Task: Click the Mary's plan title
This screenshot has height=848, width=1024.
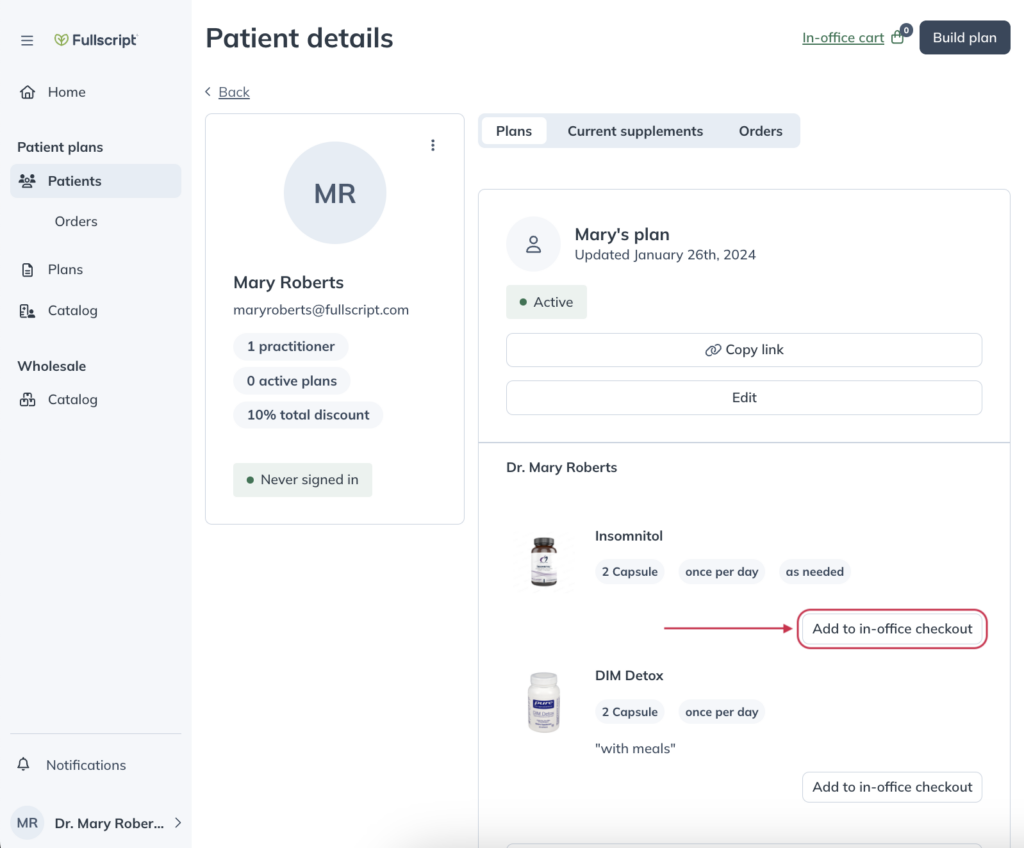Action: 622,234
